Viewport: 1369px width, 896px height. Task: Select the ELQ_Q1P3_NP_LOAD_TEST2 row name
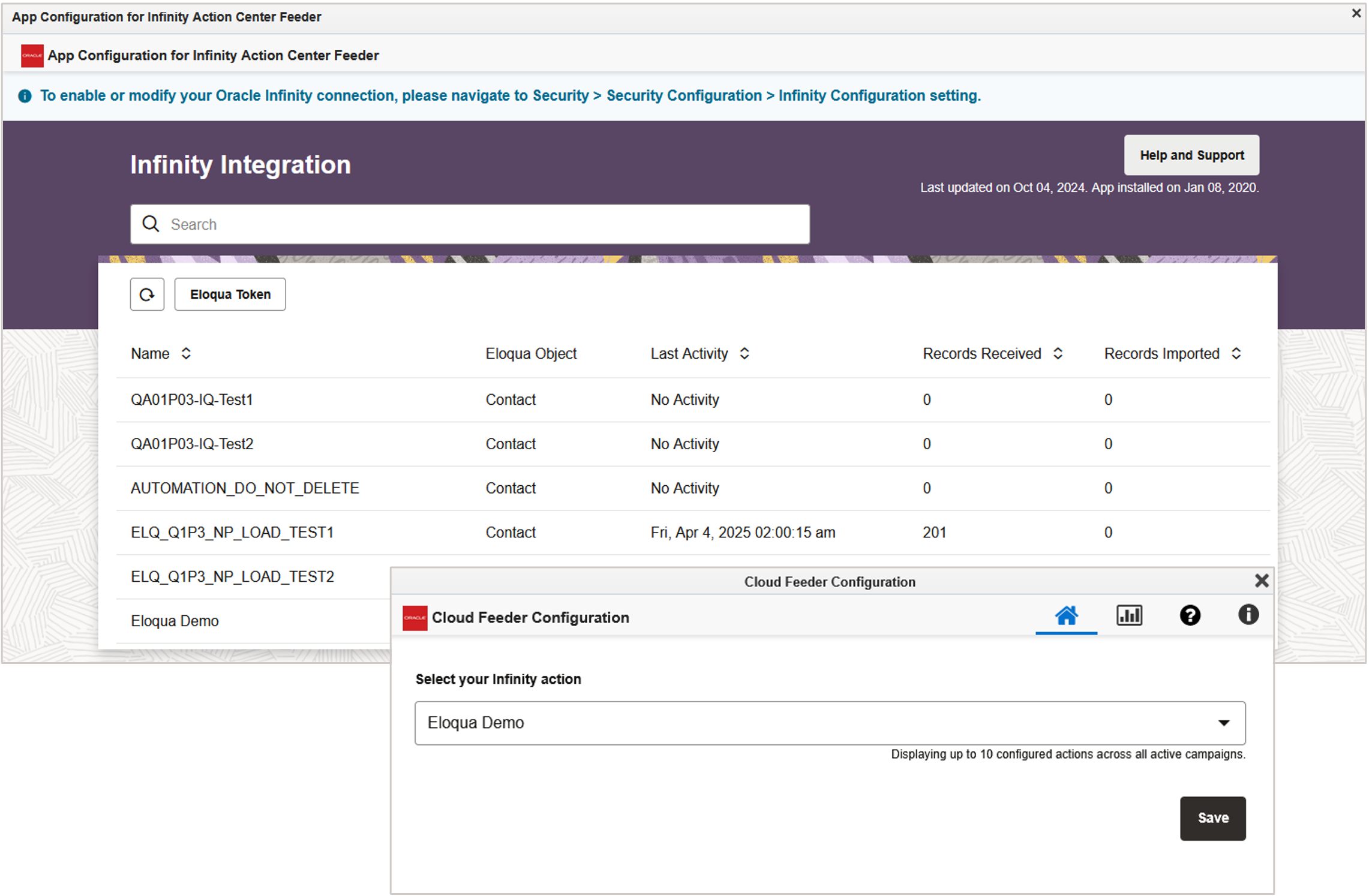click(x=232, y=576)
